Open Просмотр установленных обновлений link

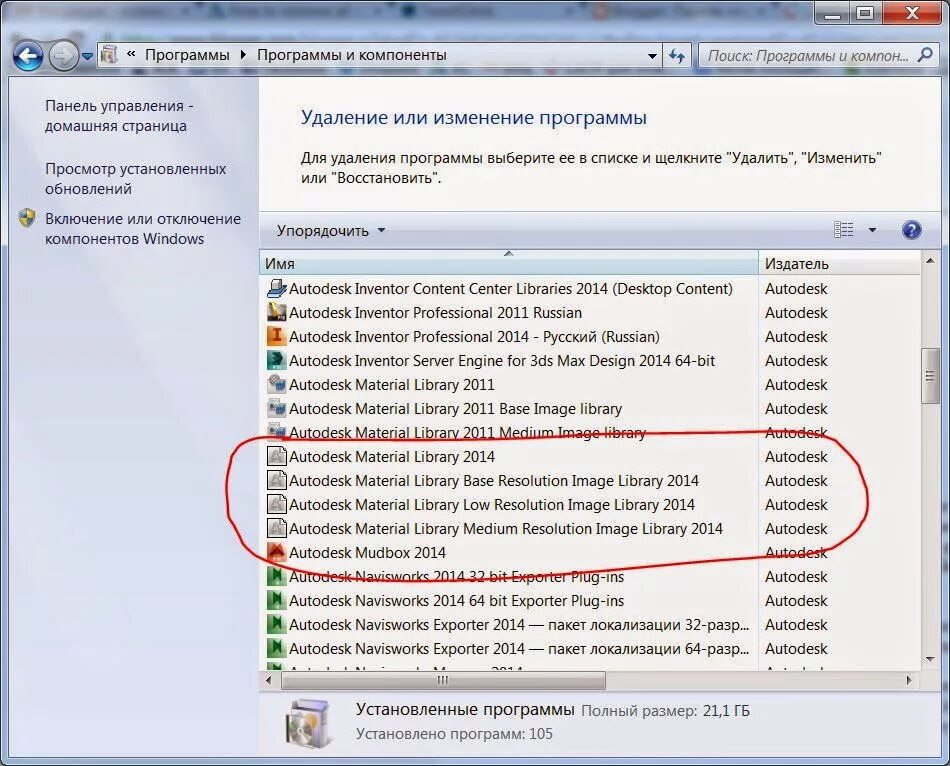coord(136,179)
